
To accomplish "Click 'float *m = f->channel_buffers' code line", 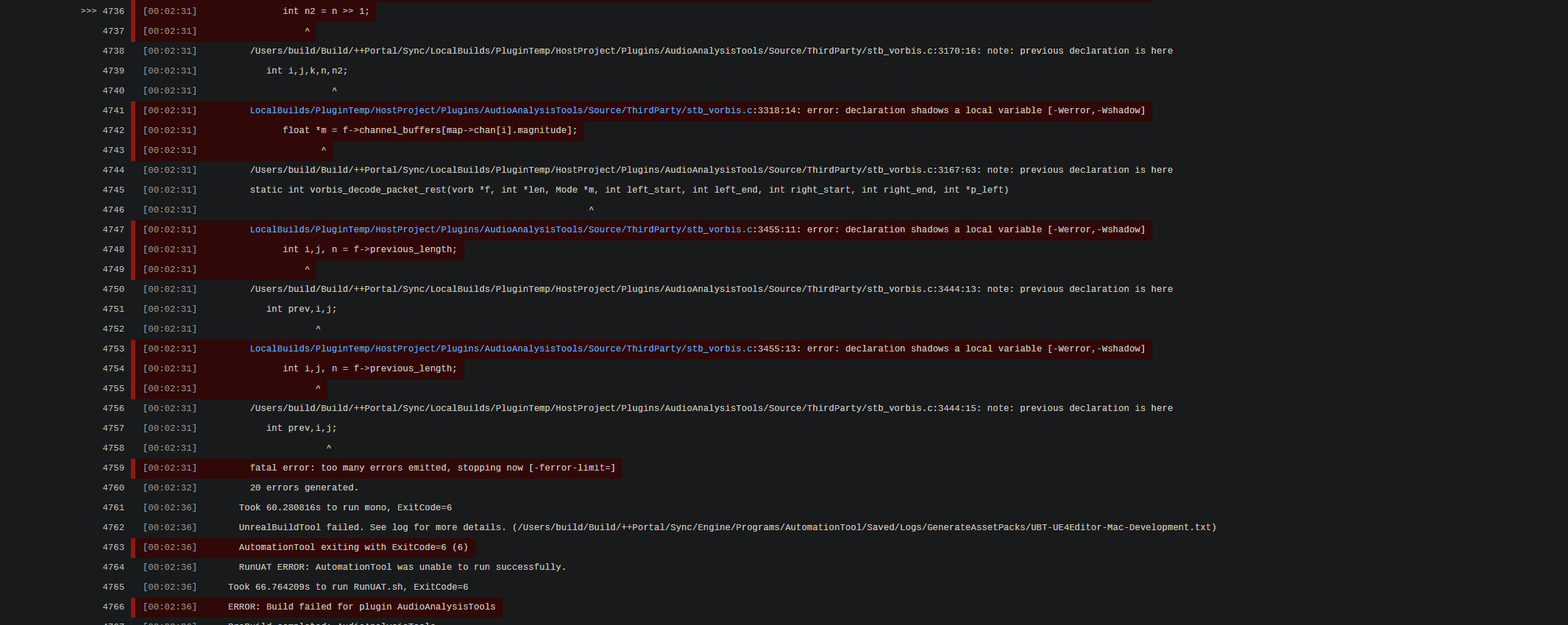I will tap(430, 130).
